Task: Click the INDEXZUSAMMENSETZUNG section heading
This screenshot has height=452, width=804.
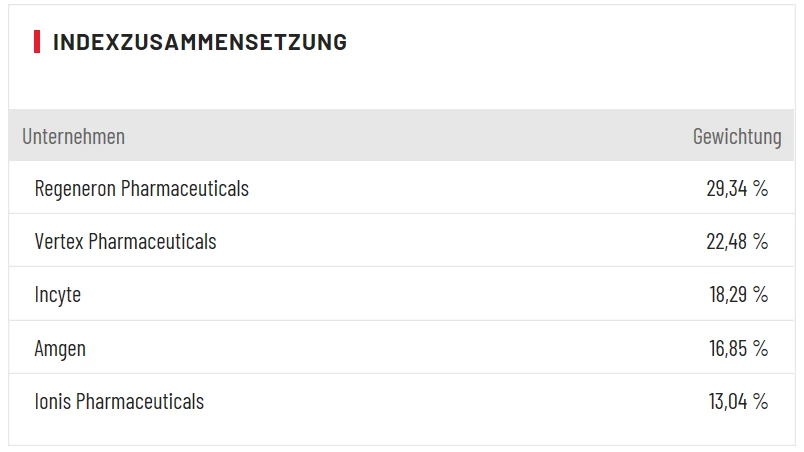Action: pos(200,42)
